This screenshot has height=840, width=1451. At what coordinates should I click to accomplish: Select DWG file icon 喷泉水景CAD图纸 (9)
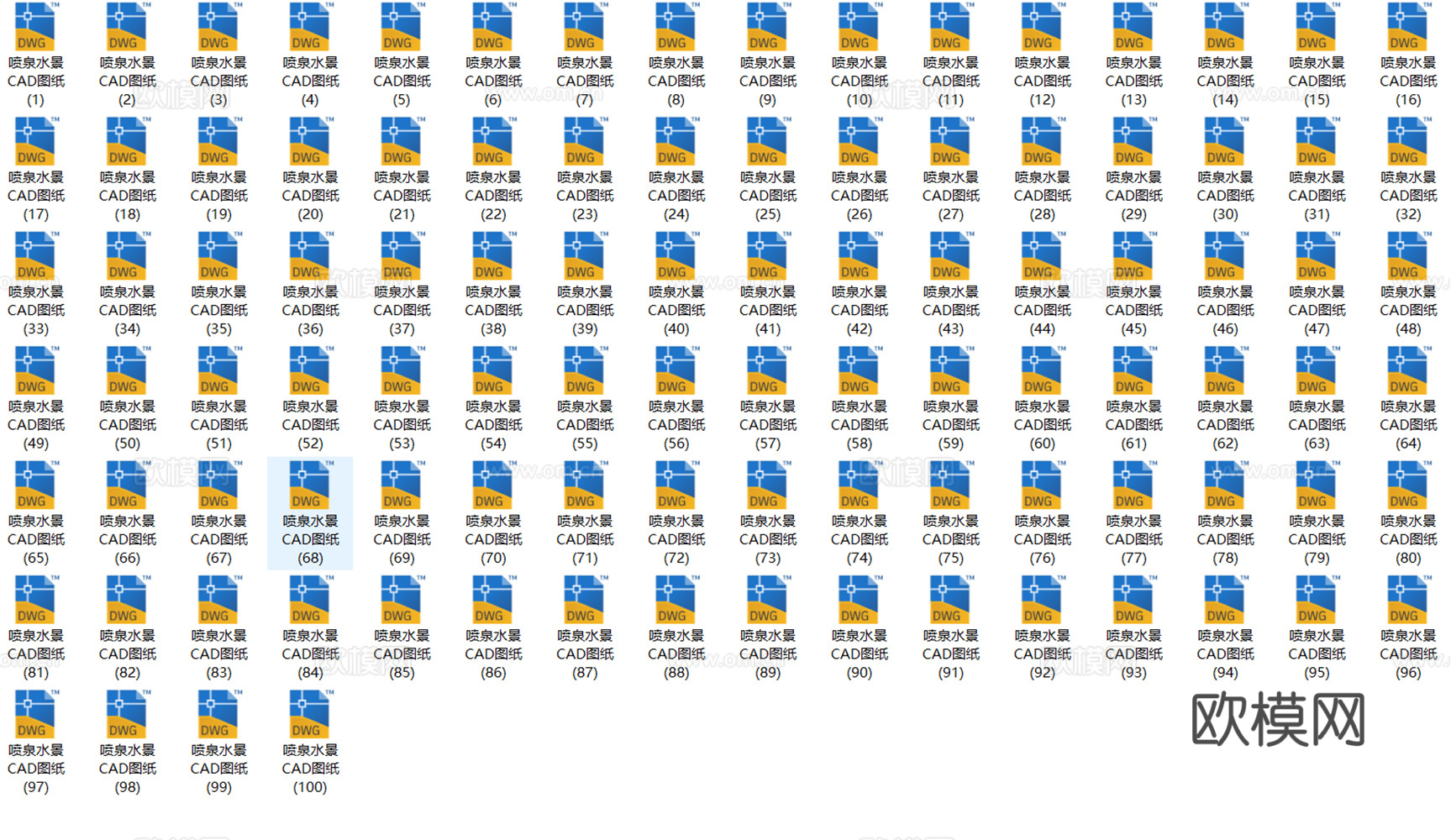click(767, 27)
